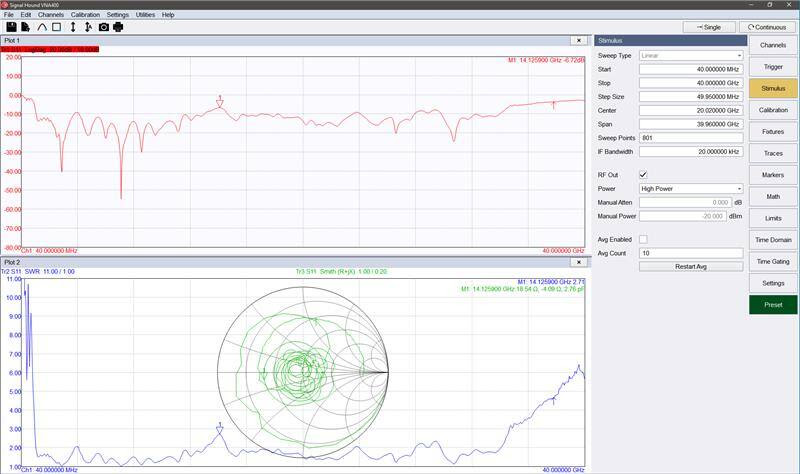Click the green Preset button
800x474 pixels.
pyautogui.click(x=773, y=305)
